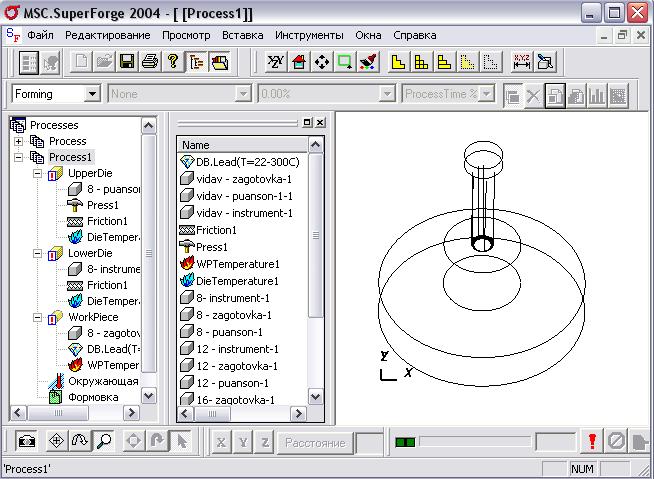Open the ProcessTime % dropdown
Viewport: 654px width, 479px height.
click(486, 94)
